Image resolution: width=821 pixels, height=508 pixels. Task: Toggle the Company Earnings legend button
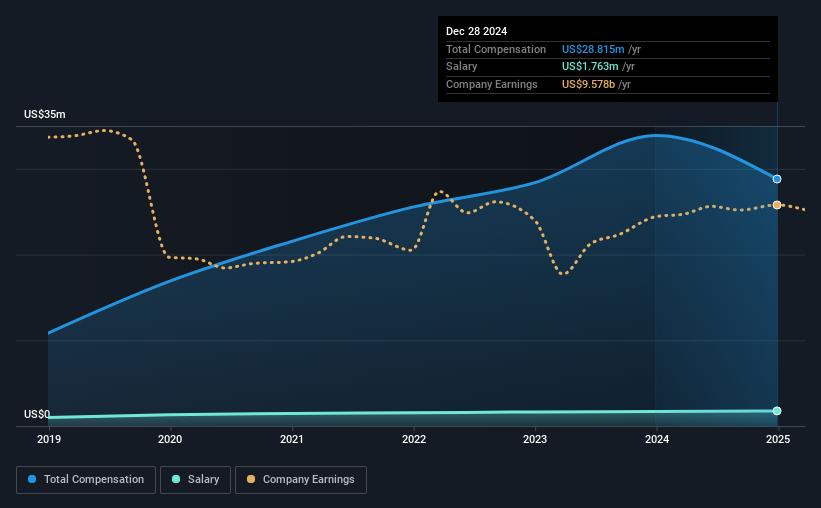301,480
